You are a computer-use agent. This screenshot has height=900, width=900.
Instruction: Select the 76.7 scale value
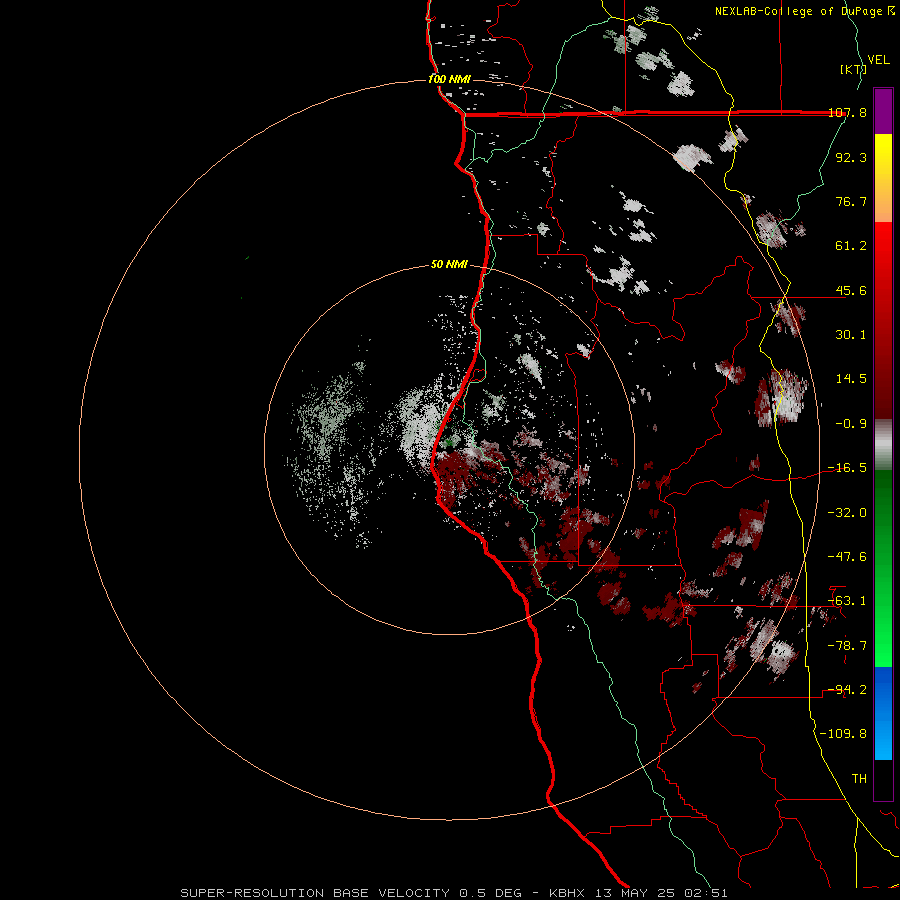click(x=851, y=201)
